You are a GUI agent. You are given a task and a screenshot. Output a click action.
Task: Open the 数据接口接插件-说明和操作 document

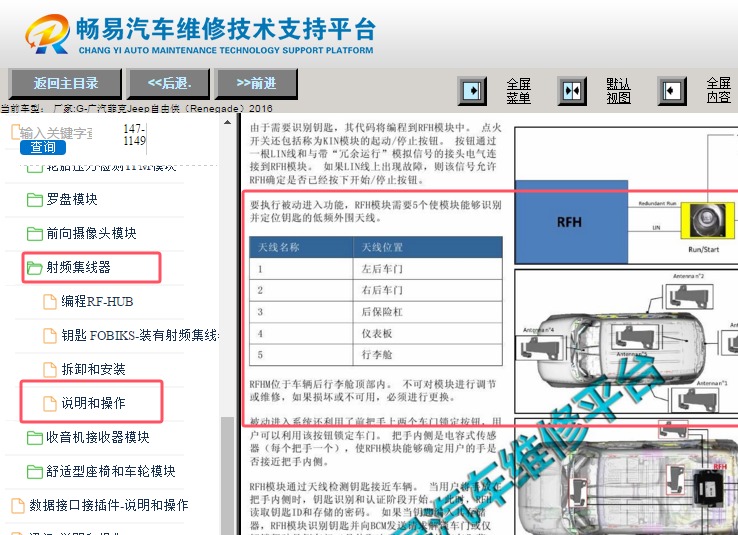109,505
